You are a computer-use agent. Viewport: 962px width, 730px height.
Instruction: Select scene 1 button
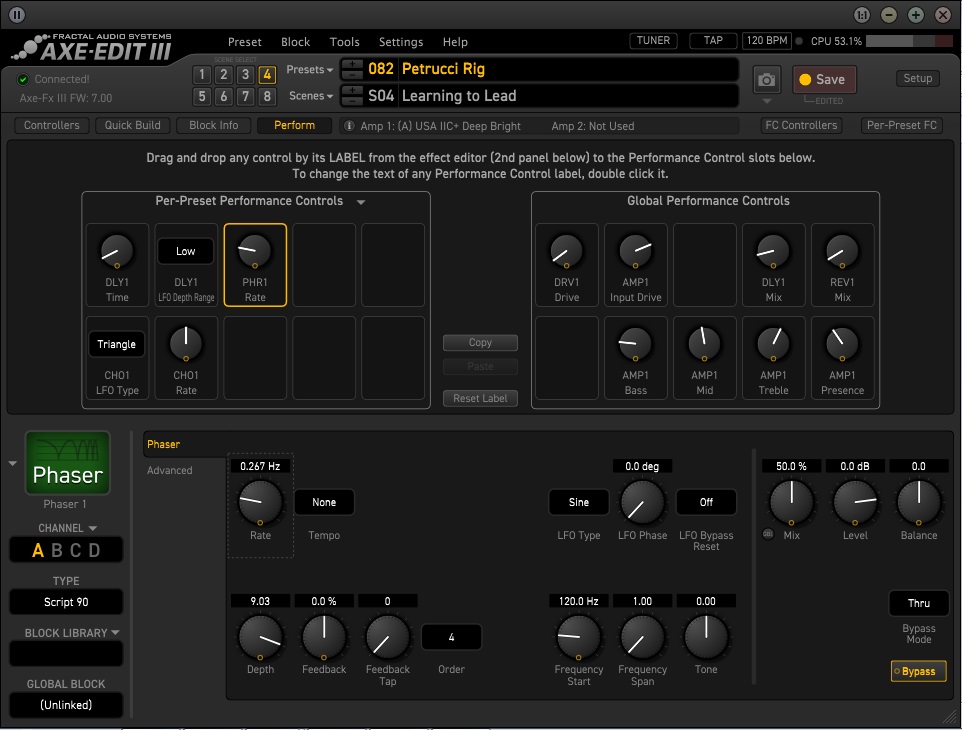tap(202, 74)
